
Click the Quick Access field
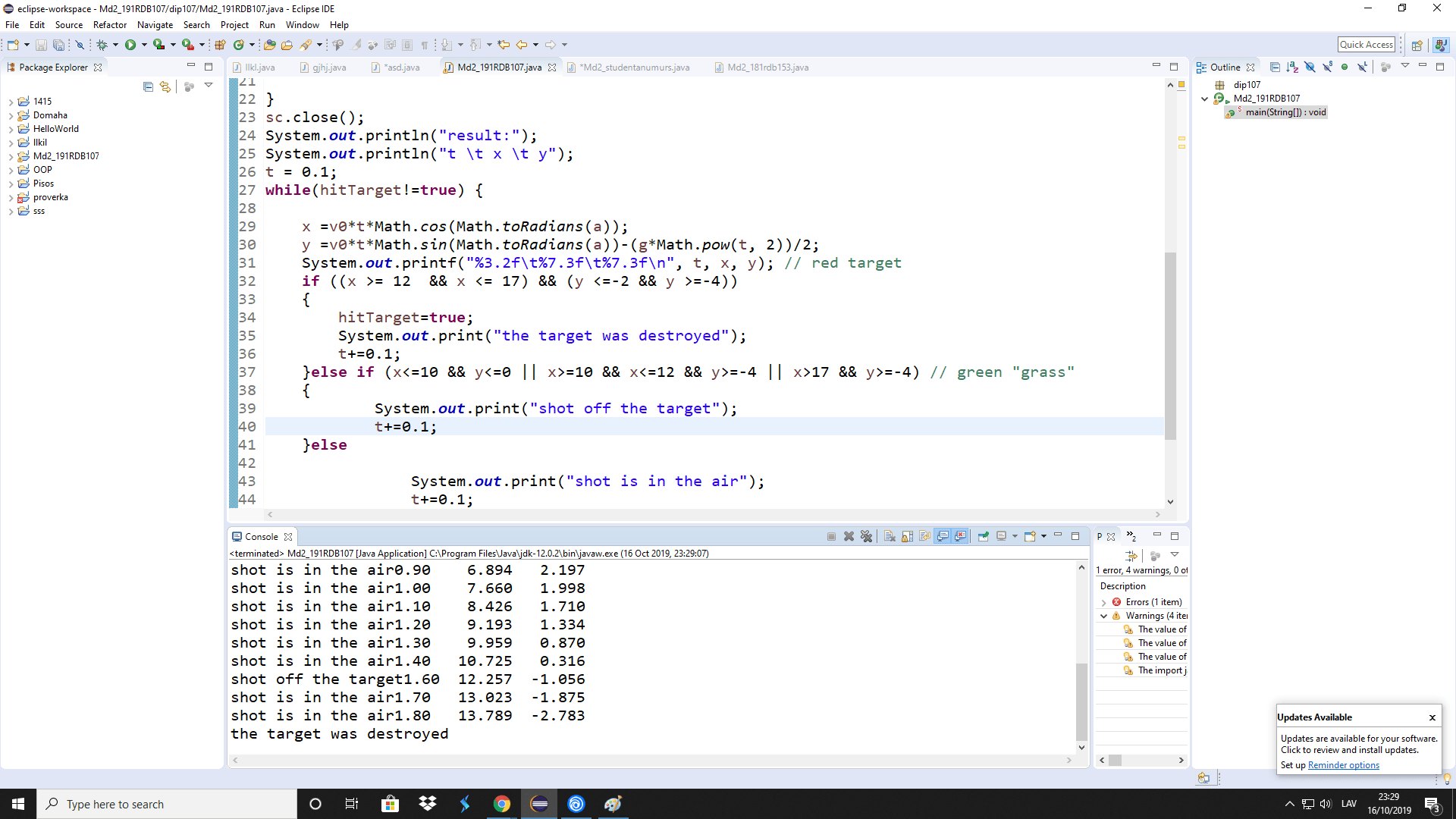click(x=1366, y=45)
